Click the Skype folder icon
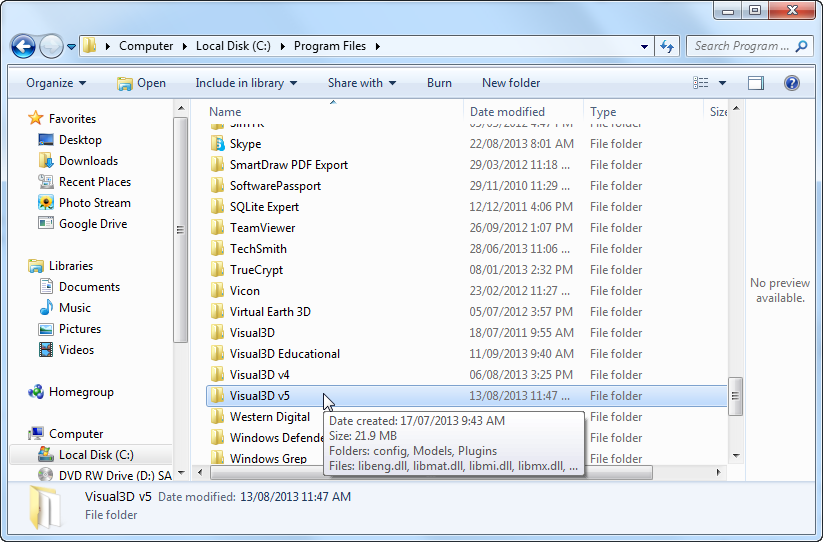Image resolution: width=823 pixels, height=542 pixels. click(x=217, y=143)
